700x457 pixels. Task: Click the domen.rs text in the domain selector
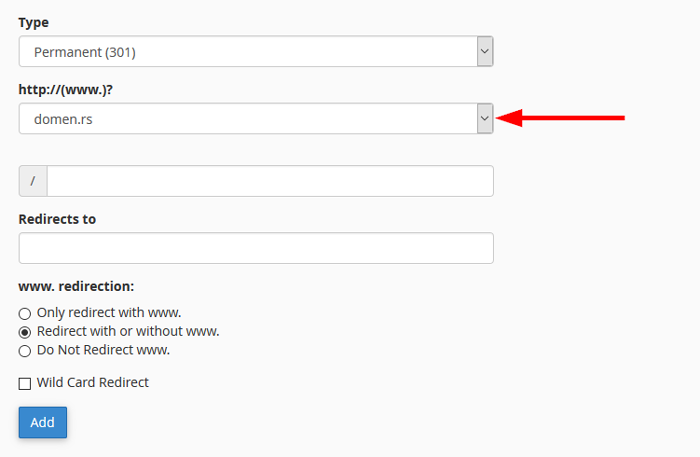pos(63,119)
